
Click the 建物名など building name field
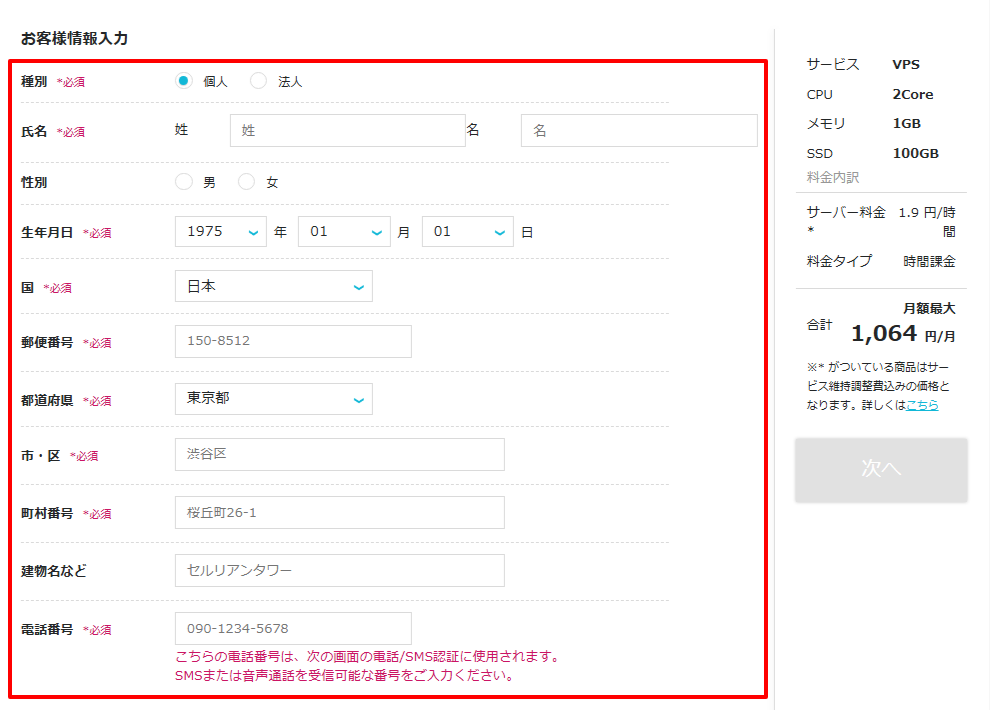click(339, 570)
